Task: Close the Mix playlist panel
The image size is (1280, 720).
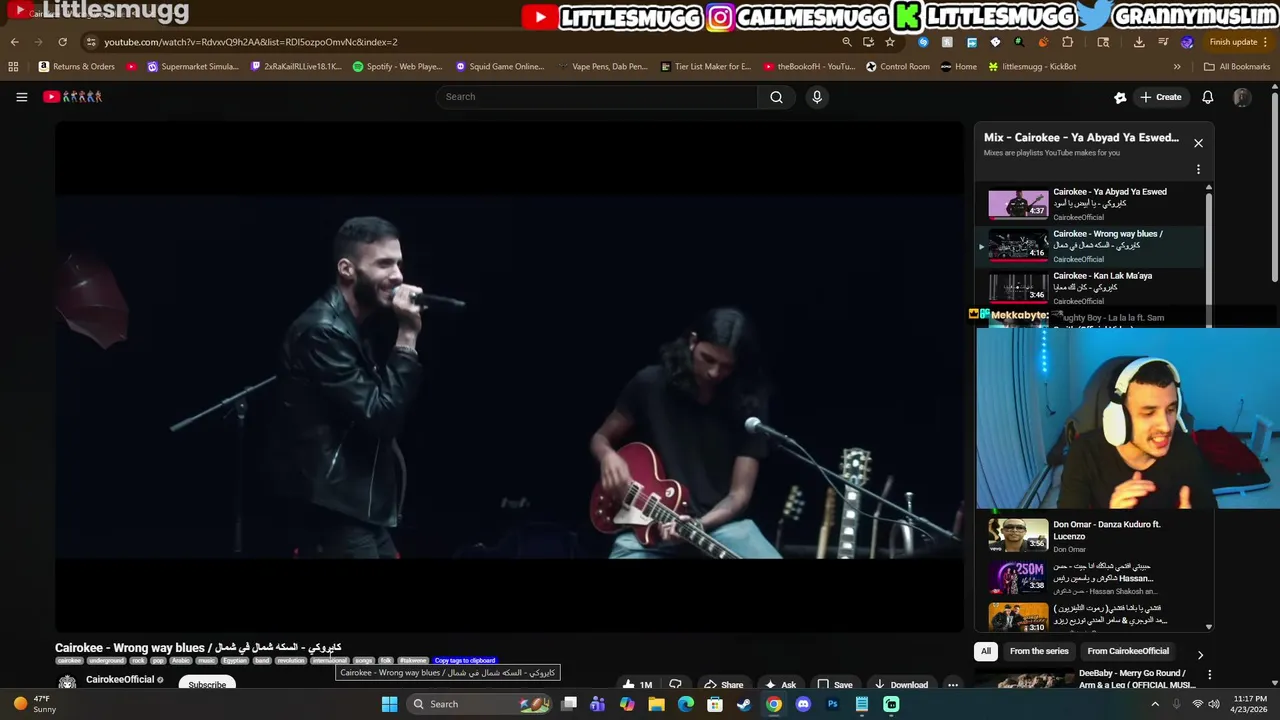Action: 1198,143
